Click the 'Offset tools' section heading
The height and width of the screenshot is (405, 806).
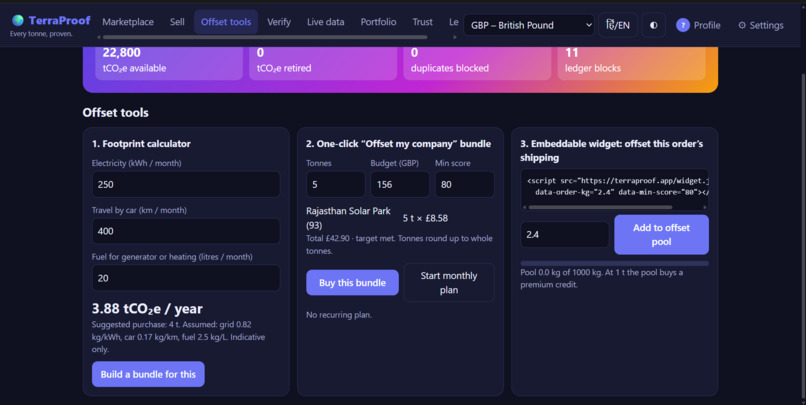point(116,113)
